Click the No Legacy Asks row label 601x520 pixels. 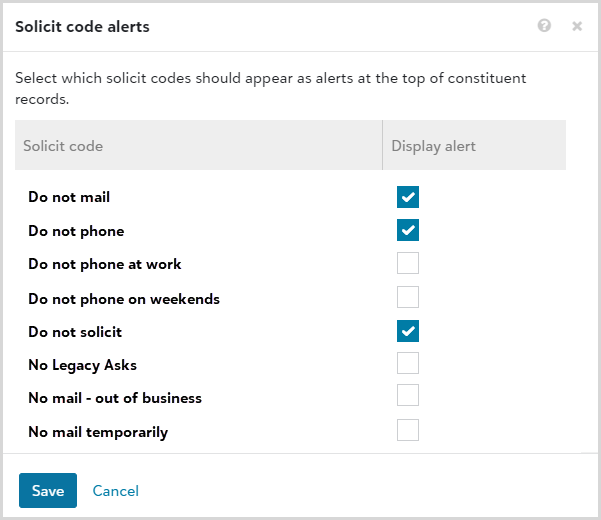[82, 365]
